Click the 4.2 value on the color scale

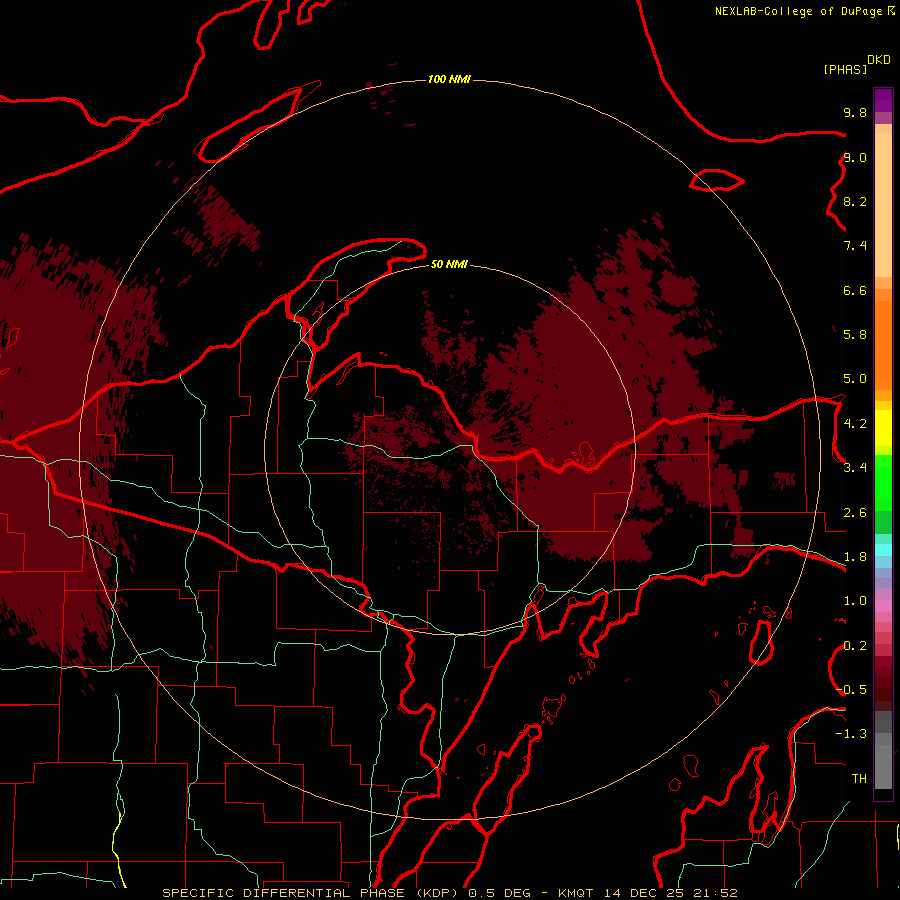tap(855, 424)
